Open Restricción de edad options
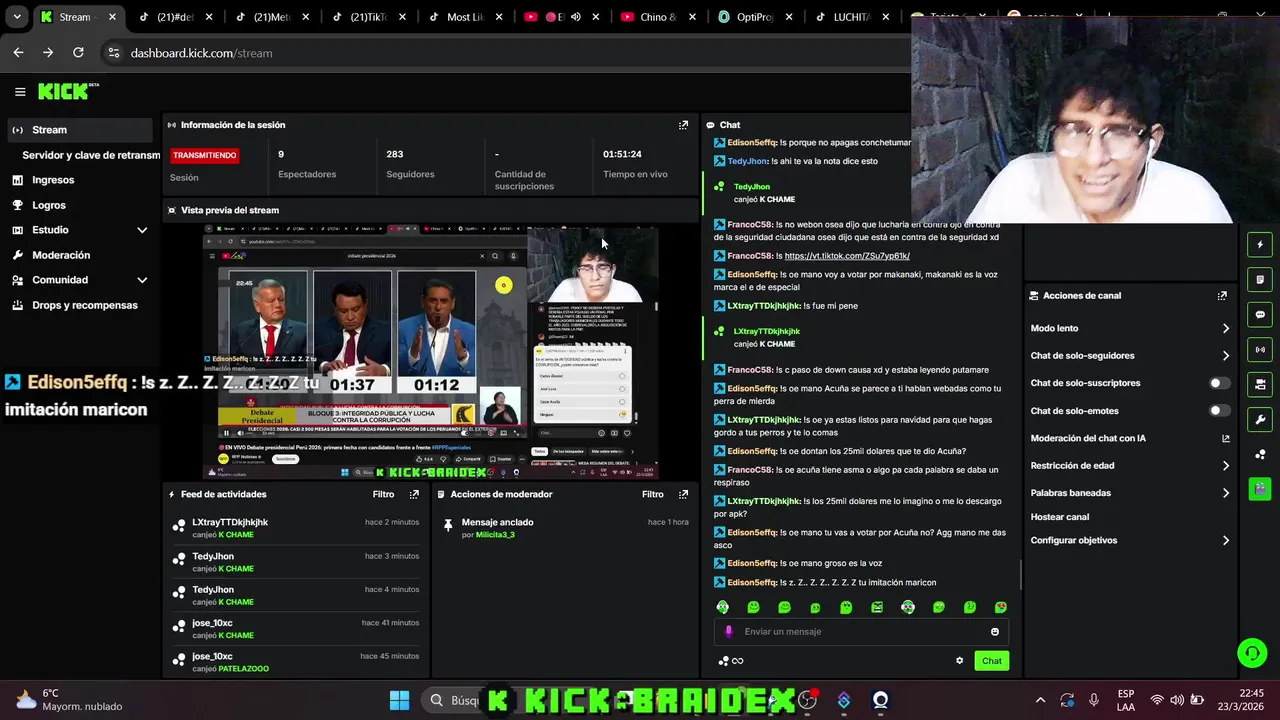The height and width of the screenshot is (720, 1280). coord(1130,466)
